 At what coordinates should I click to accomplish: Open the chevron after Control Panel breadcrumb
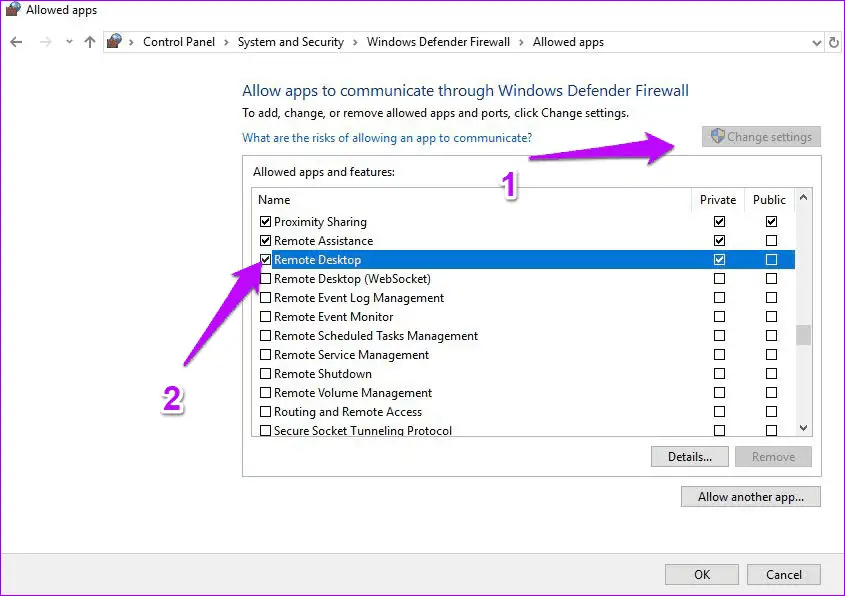point(226,42)
